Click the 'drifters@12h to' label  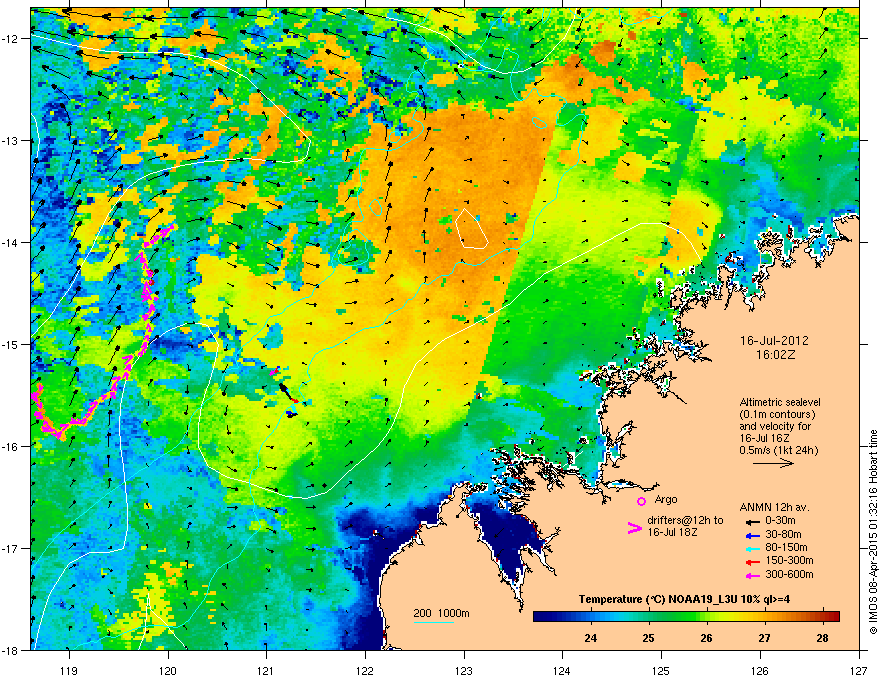click(x=685, y=521)
